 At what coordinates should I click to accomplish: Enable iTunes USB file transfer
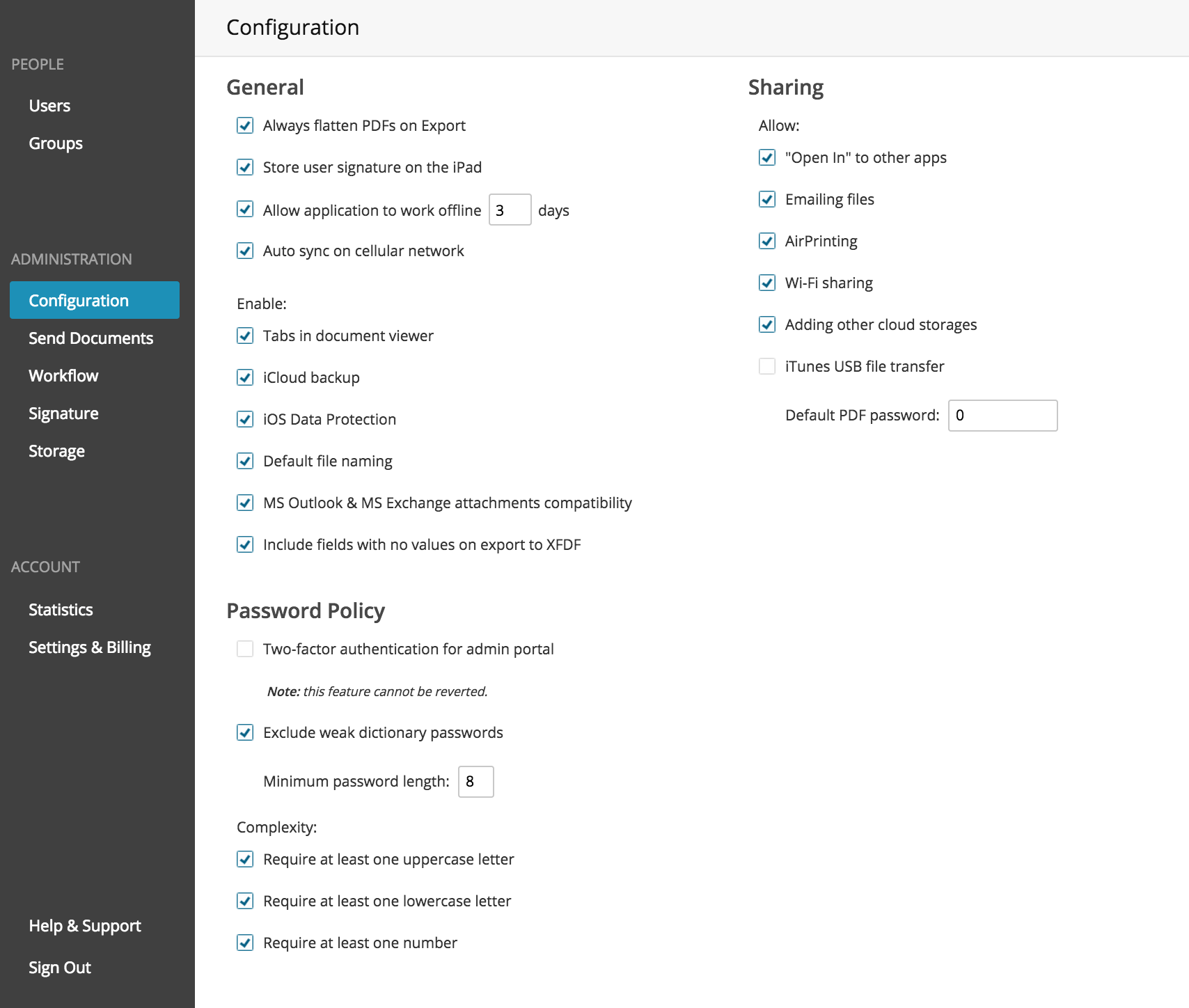(766, 366)
